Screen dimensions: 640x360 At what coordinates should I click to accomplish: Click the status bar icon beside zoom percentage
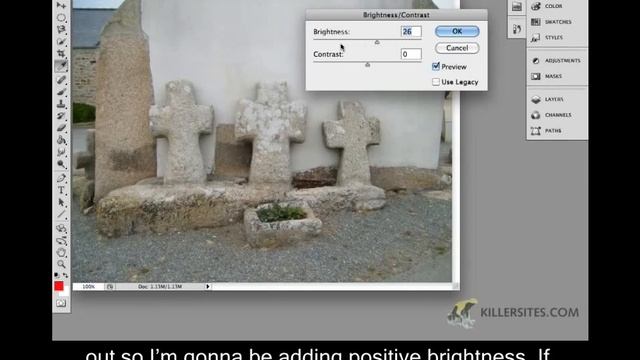pos(110,287)
